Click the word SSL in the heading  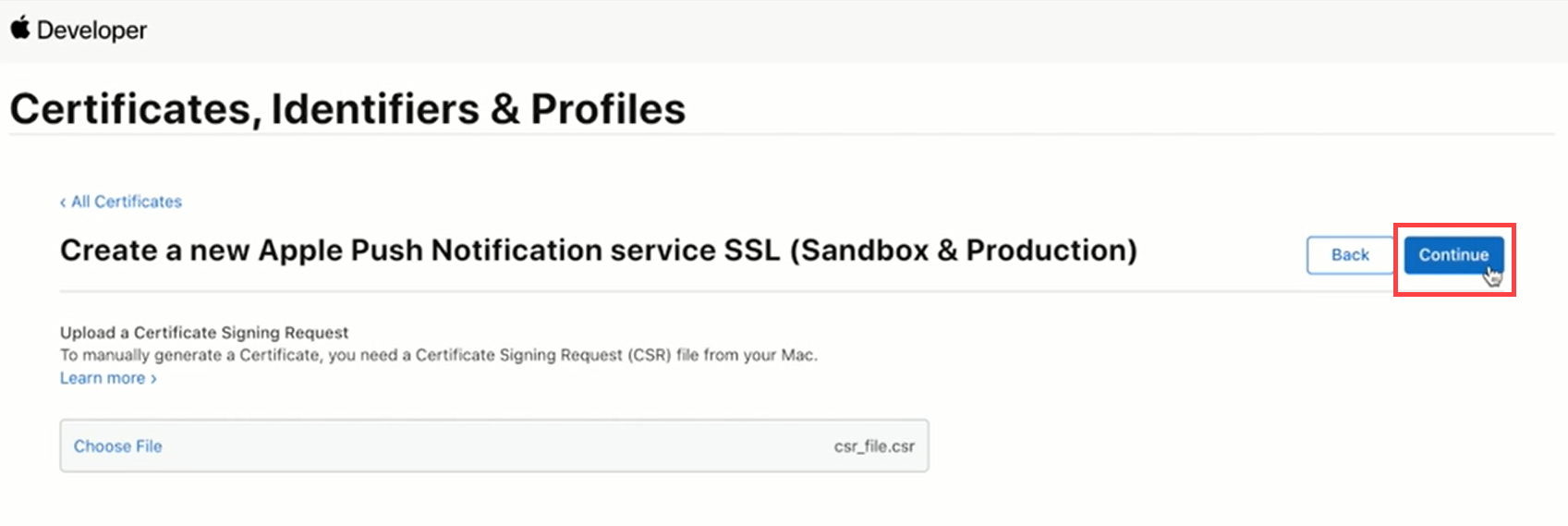pyautogui.click(x=752, y=251)
